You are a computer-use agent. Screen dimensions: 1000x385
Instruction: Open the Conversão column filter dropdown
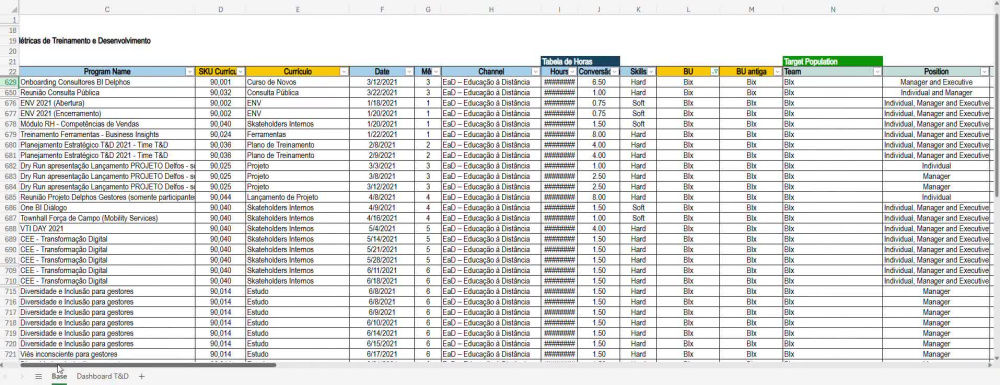pyautogui.click(x=615, y=72)
